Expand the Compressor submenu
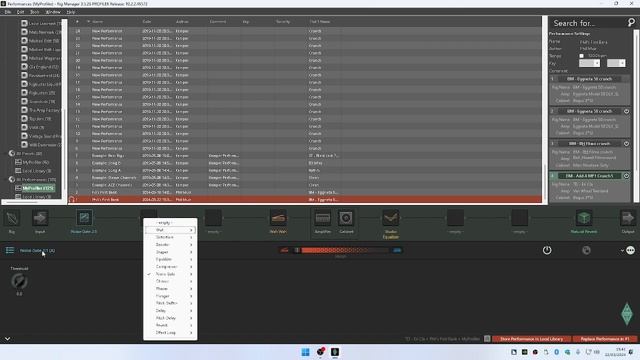 (170, 267)
